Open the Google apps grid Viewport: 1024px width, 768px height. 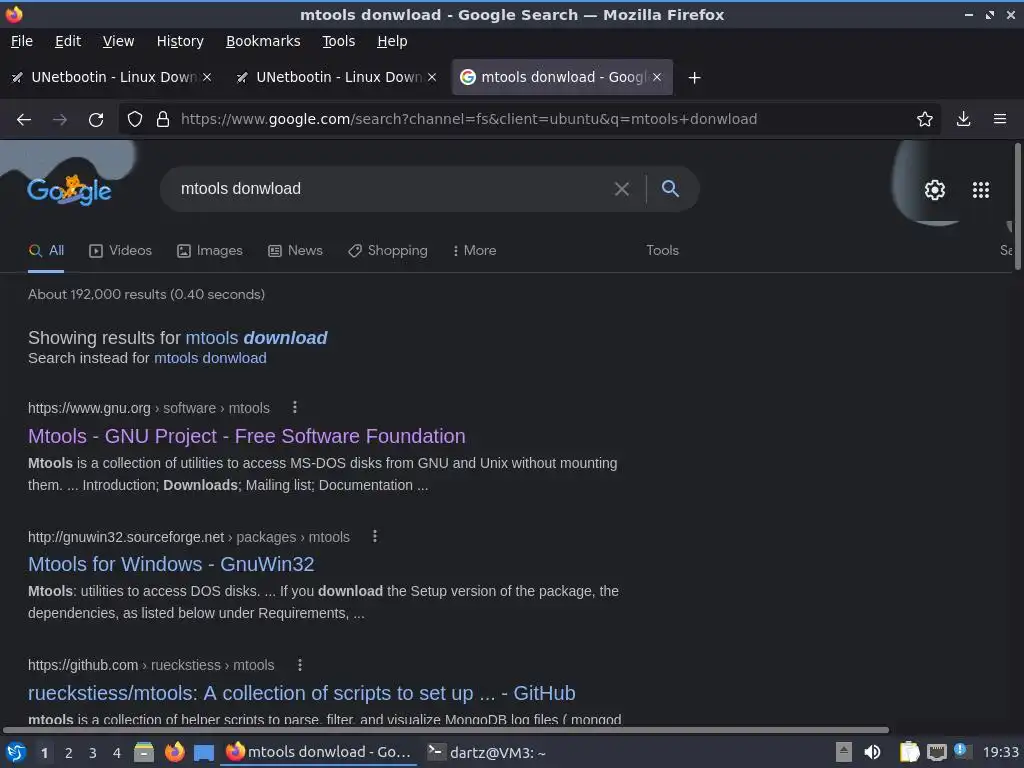981,190
